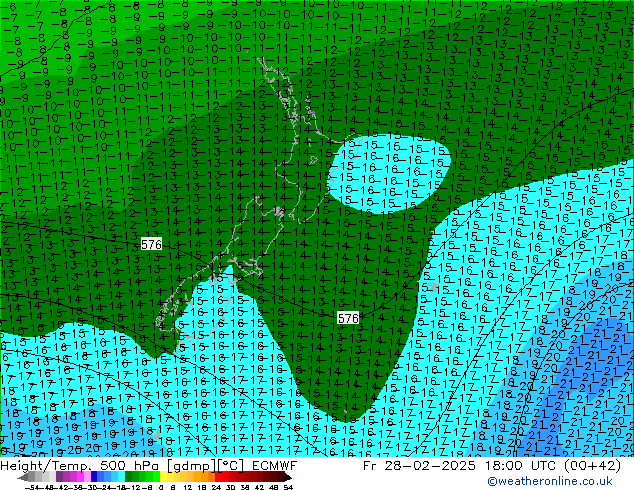Pick the yellow segment of the temperature scale

(163, 477)
